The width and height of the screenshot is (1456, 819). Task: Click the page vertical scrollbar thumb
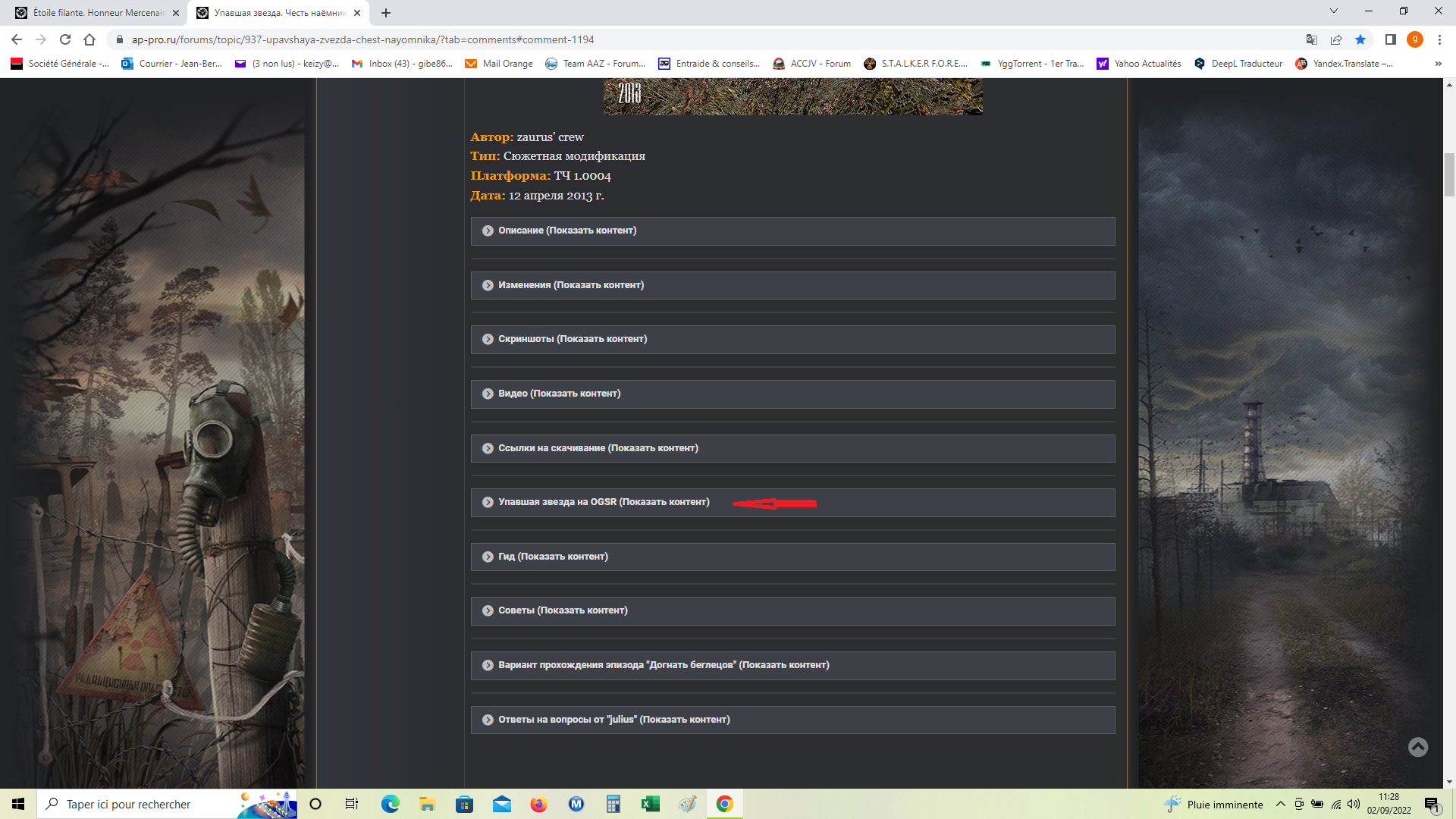pyautogui.click(x=1449, y=174)
